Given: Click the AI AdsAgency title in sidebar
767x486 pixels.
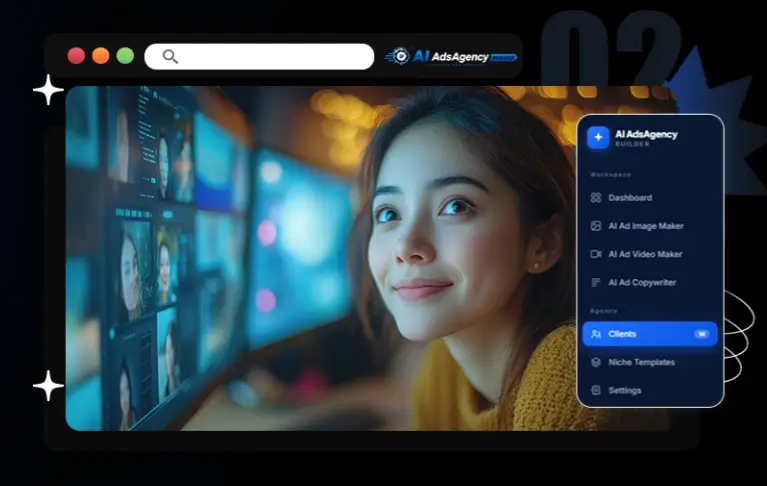Looking at the screenshot, I should pos(646,134).
